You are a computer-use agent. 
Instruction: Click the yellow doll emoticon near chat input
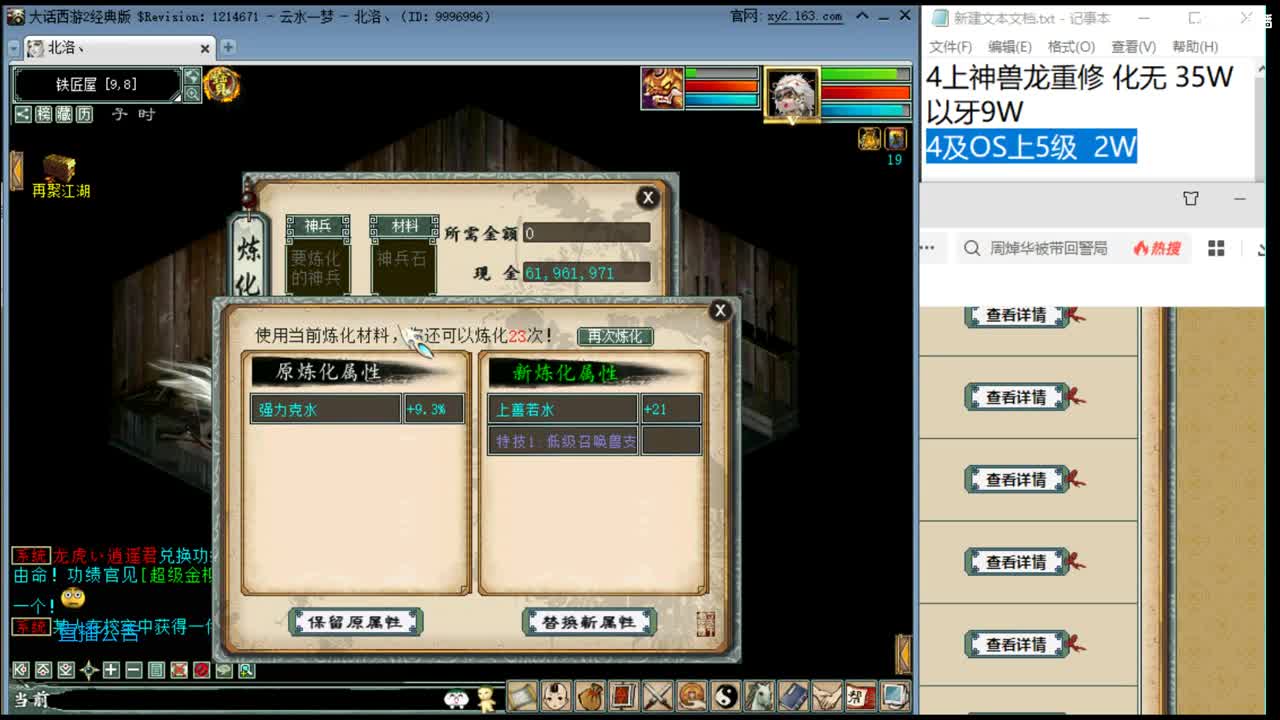[486, 698]
